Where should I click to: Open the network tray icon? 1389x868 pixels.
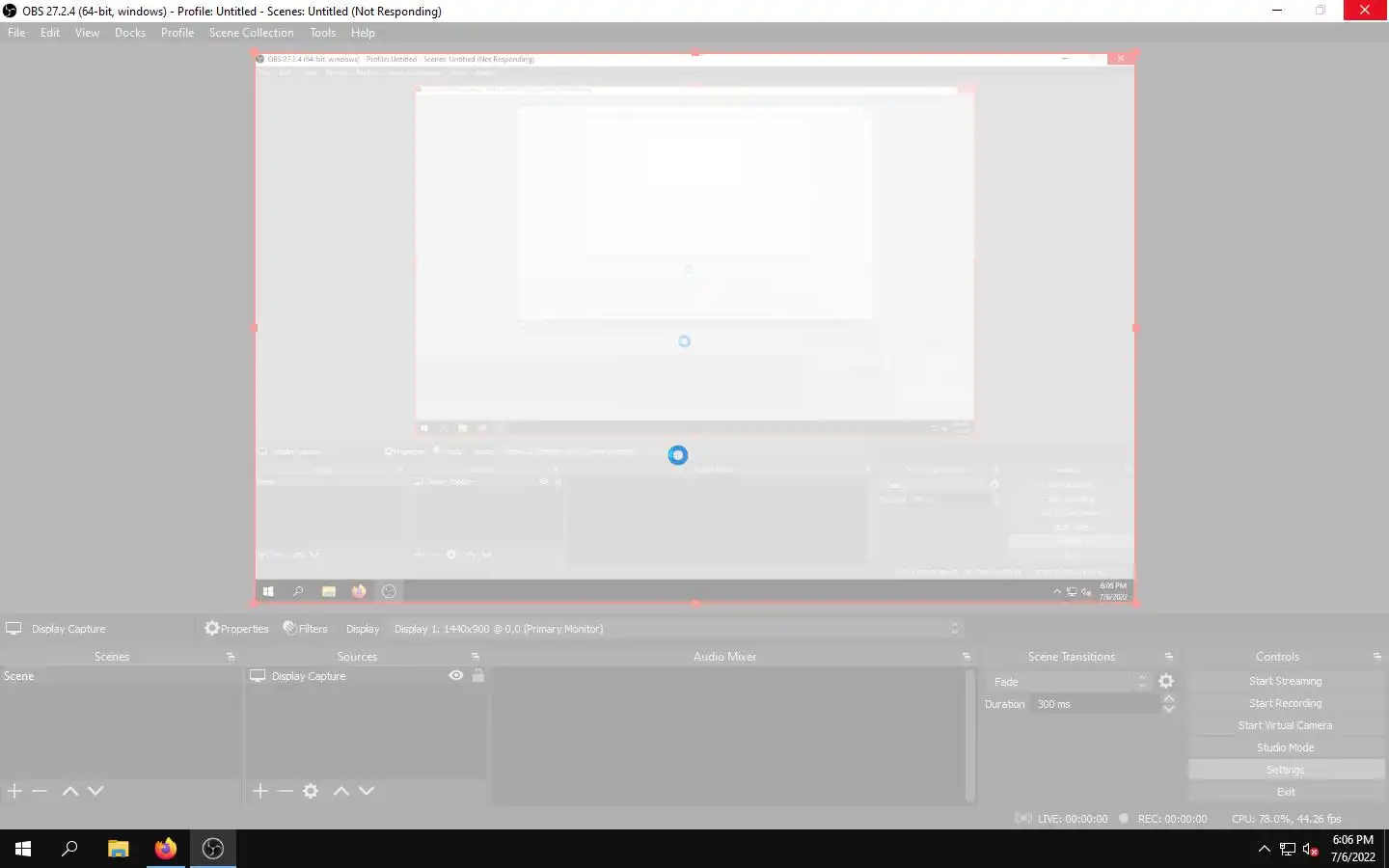(1288, 849)
